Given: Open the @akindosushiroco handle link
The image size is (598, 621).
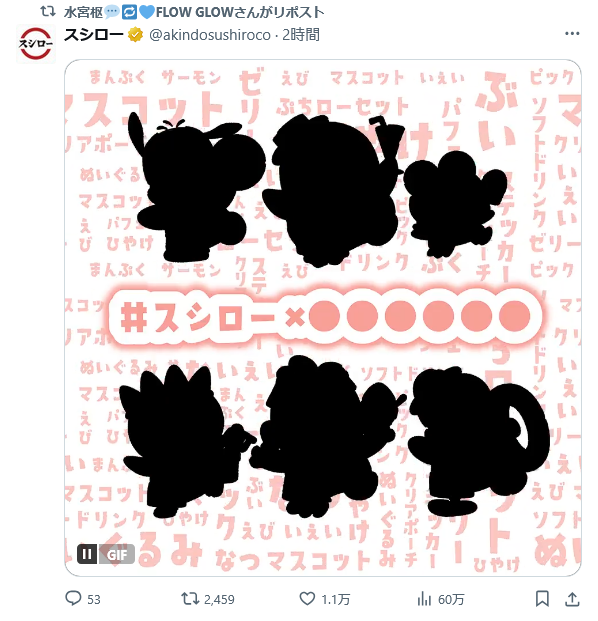Looking at the screenshot, I should pyautogui.click(x=210, y=35).
